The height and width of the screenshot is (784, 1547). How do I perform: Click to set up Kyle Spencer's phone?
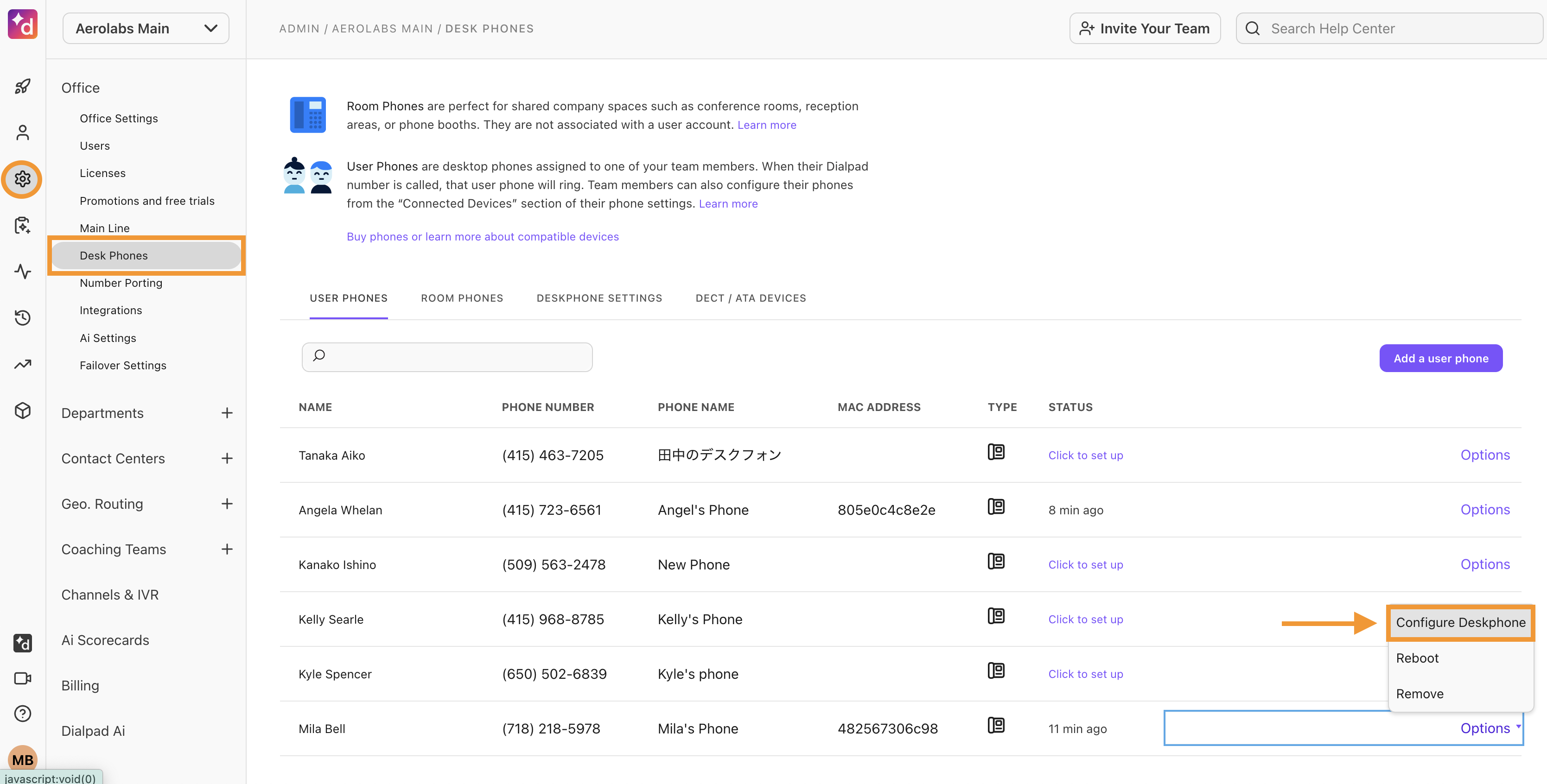(1085, 674)
